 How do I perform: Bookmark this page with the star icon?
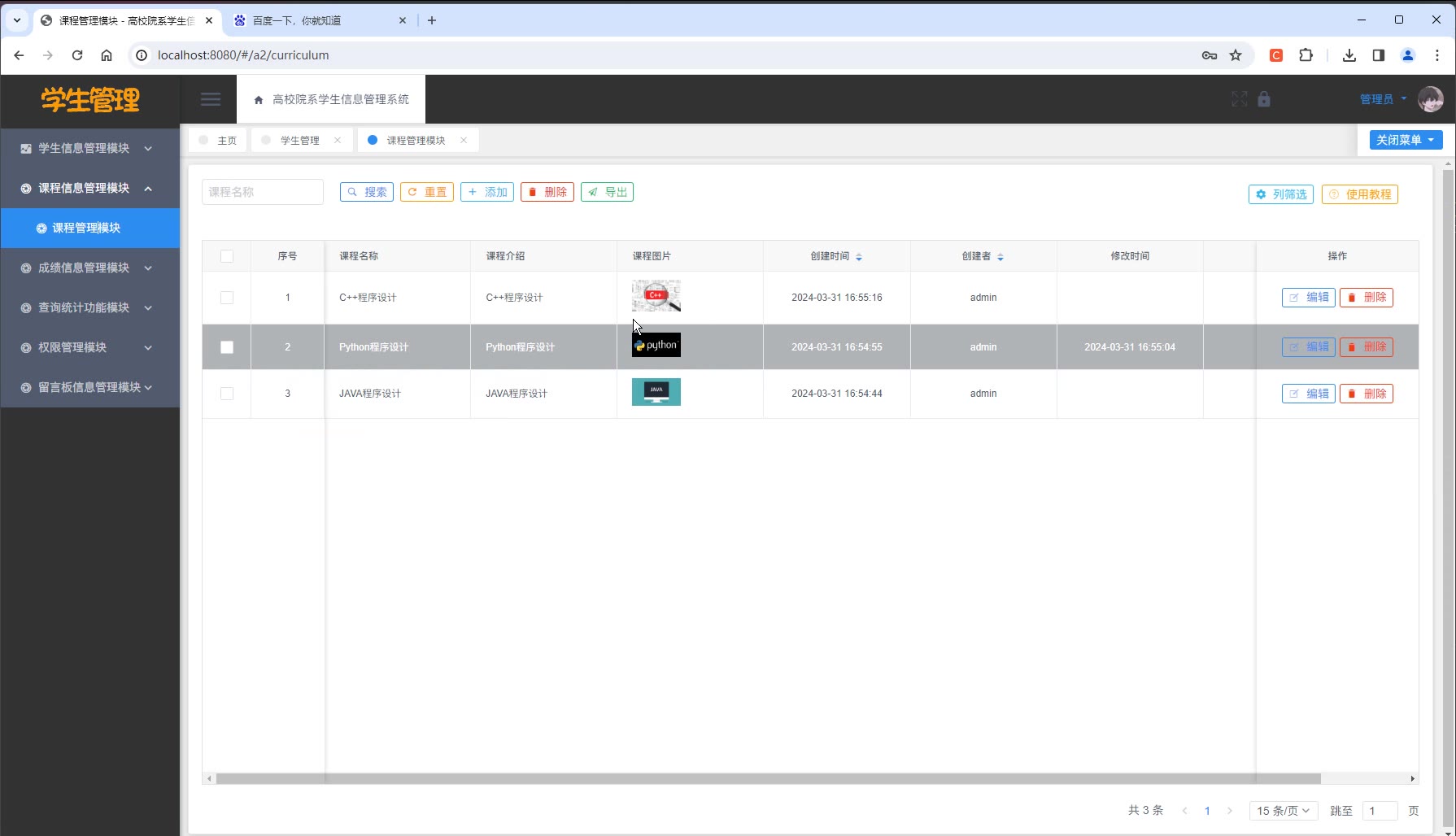tap(1236, 55)
